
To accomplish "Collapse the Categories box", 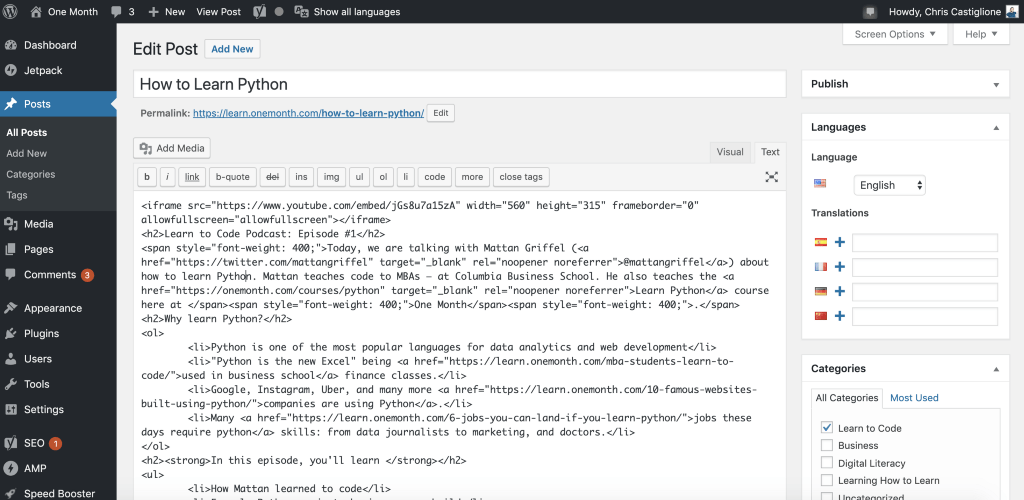I will coord(996,369).
